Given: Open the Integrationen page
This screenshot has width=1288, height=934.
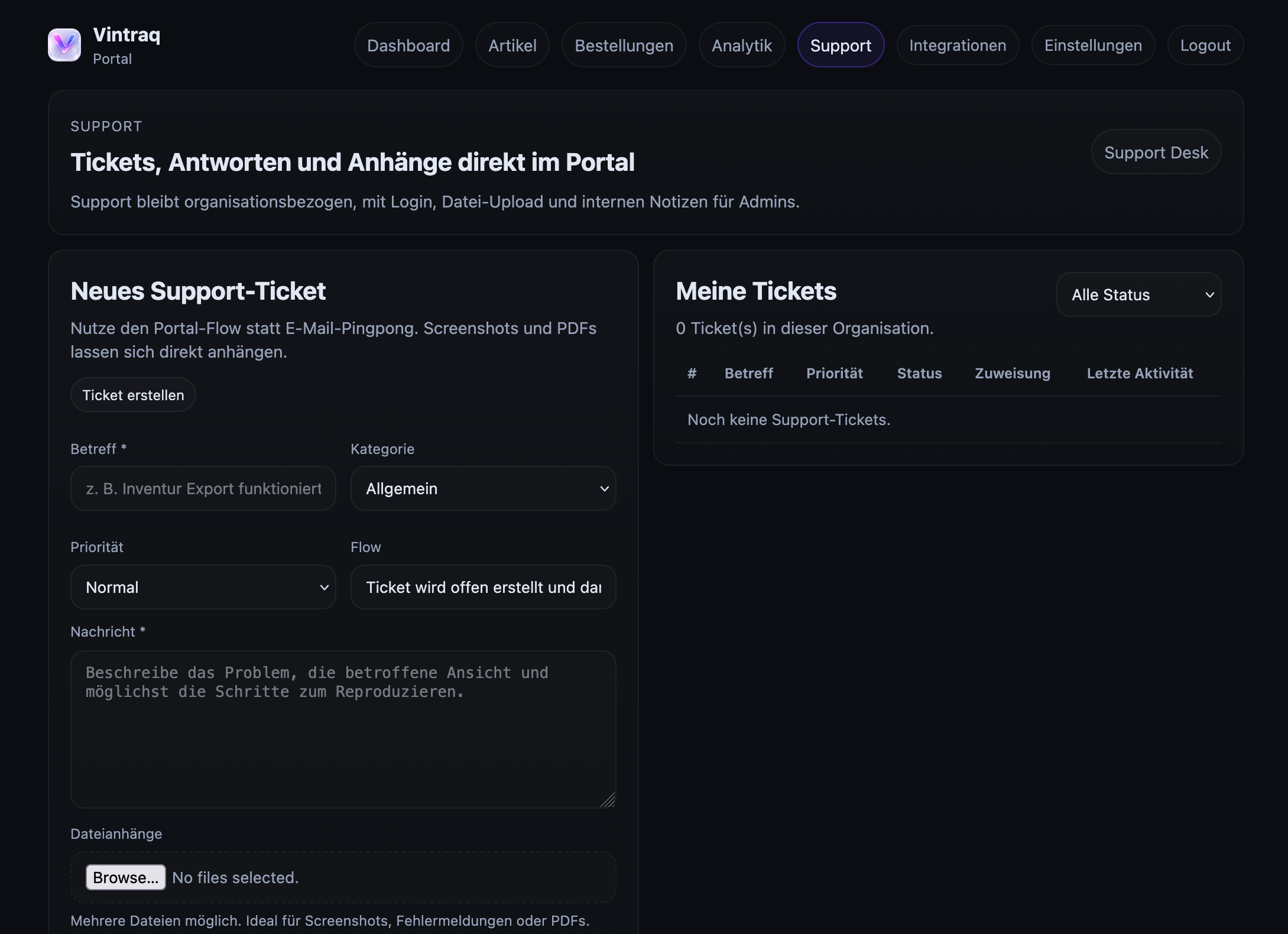Looking at the screenshot, I should 957,46.
